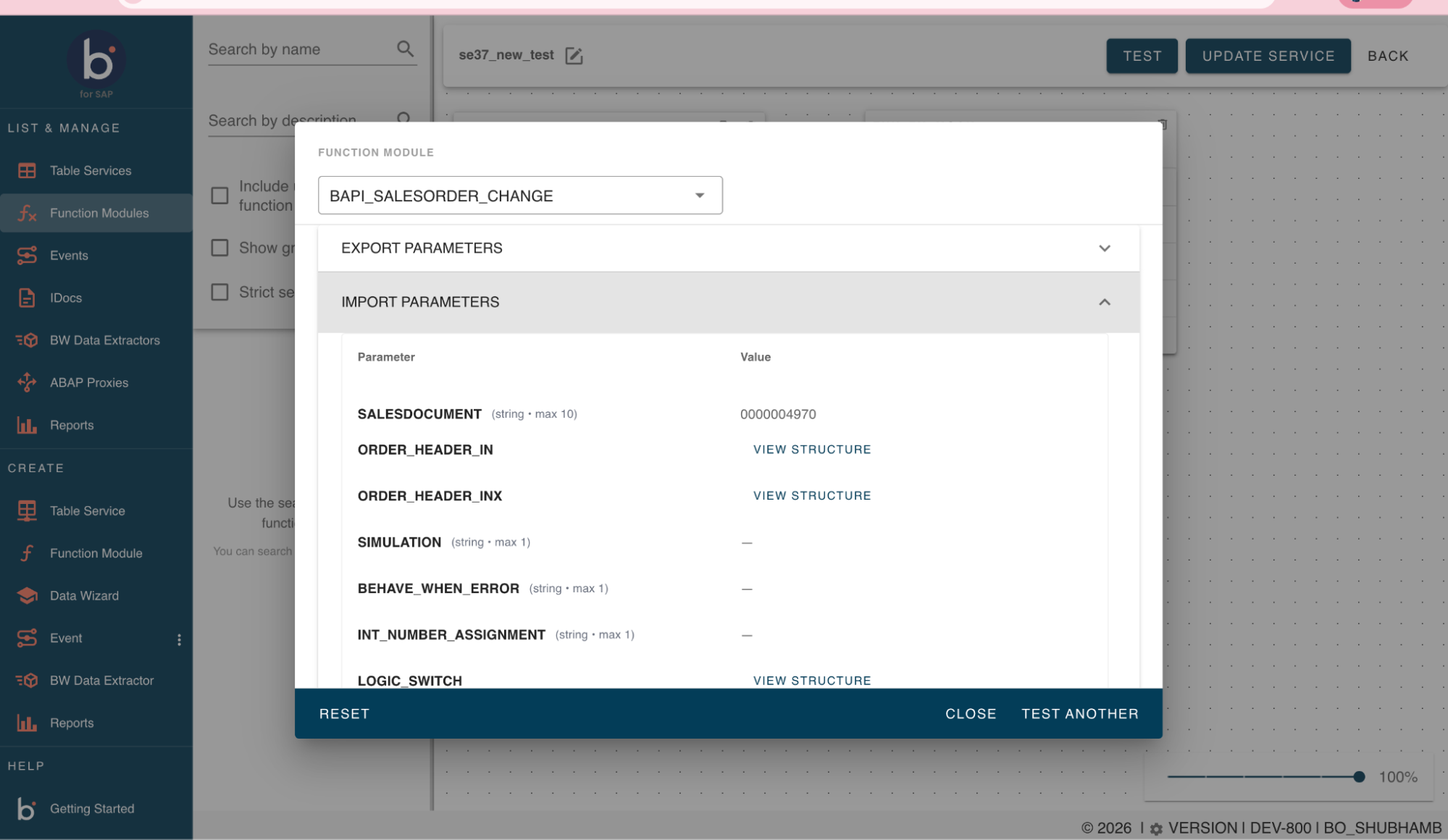Image resolution: width=1448 pixels, height=840 pixels.
Task: View structure of ORDER_HEADER_INX
Action: [812, 496]
